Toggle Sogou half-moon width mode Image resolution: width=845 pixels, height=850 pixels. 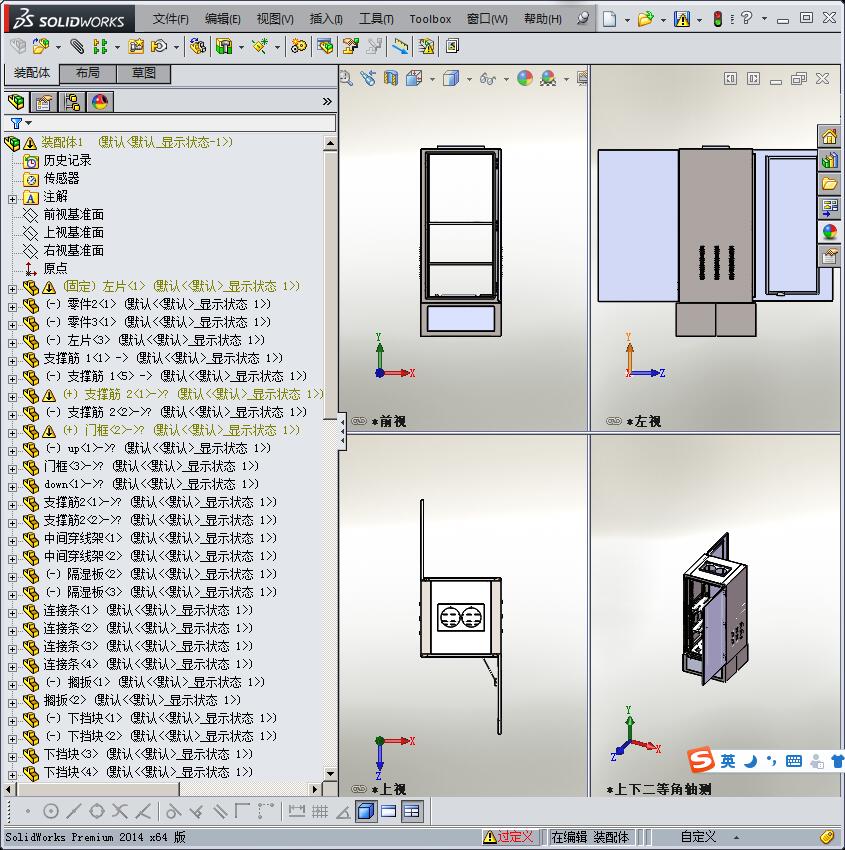click(x=751, y=761)
